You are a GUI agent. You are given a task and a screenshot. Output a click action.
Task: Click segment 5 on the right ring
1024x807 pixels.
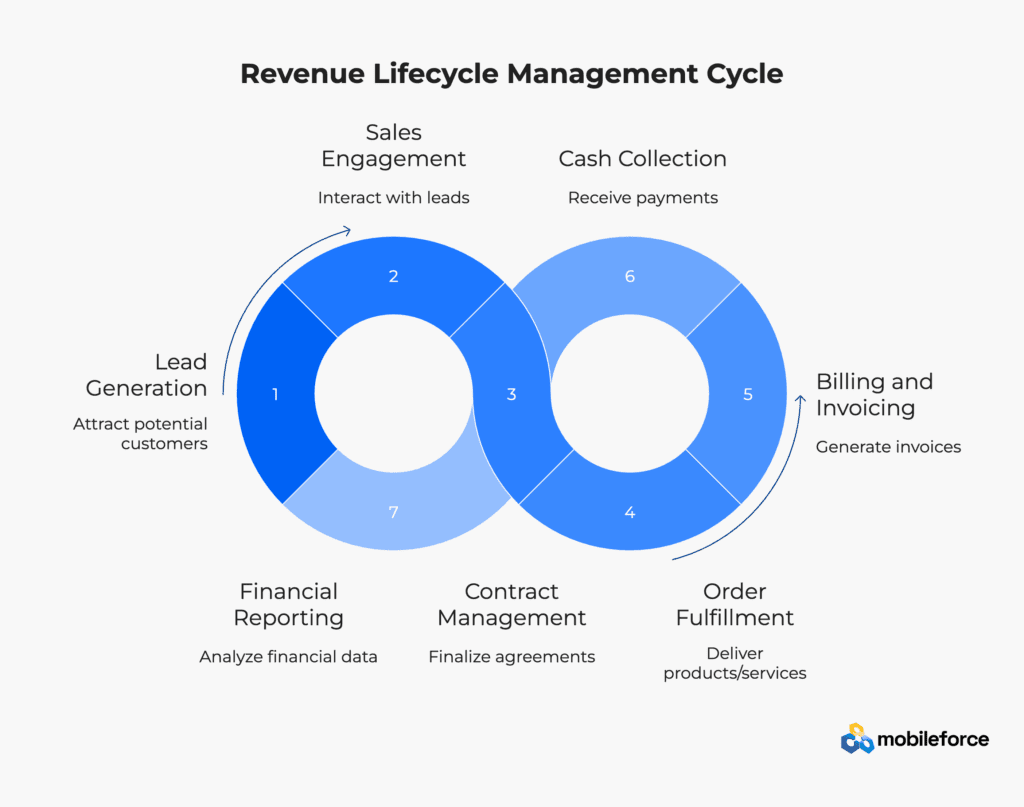click(748, 394)
